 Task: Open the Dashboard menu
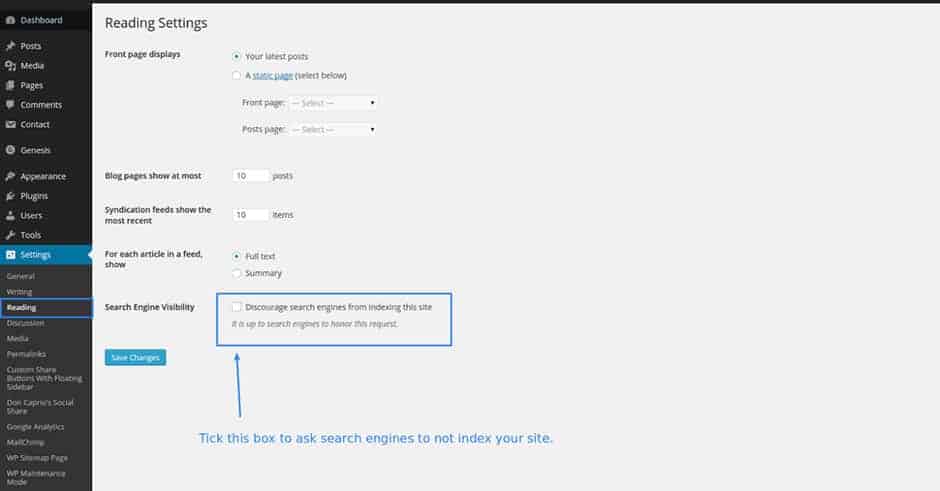click(x=46, y=20)
